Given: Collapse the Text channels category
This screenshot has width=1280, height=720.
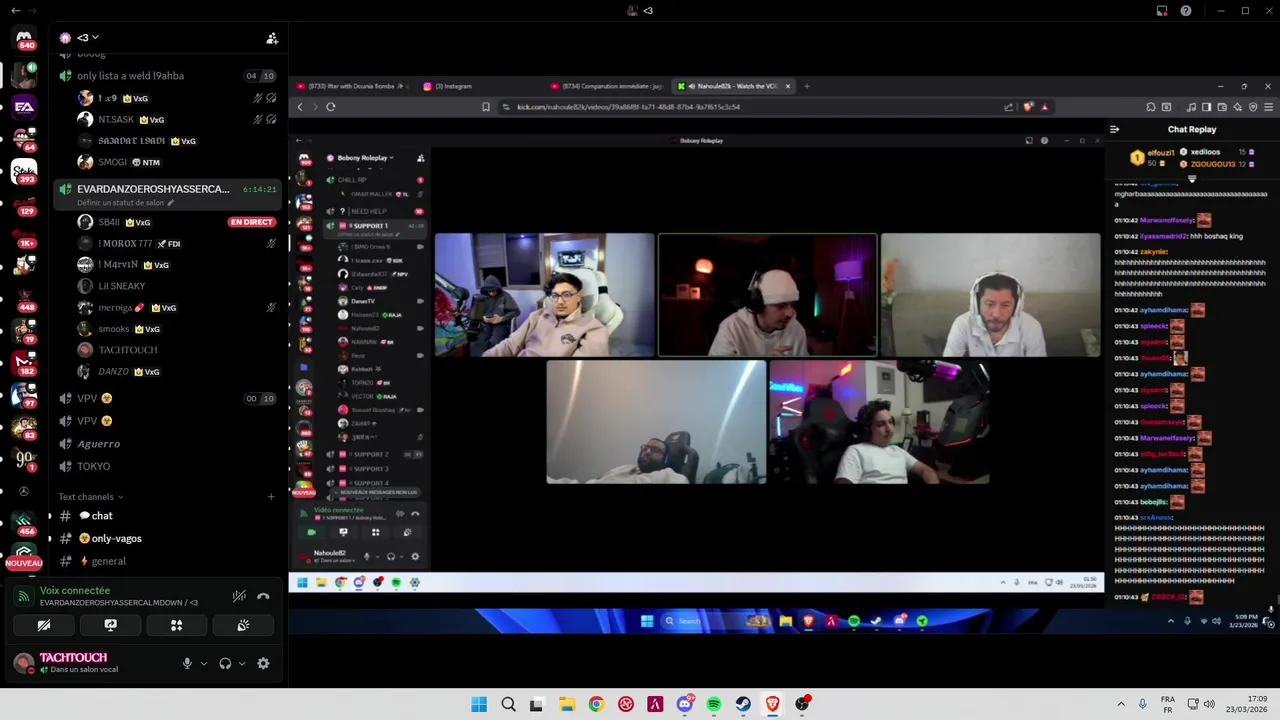Looking at the screenshot, I should pos(90,497).
